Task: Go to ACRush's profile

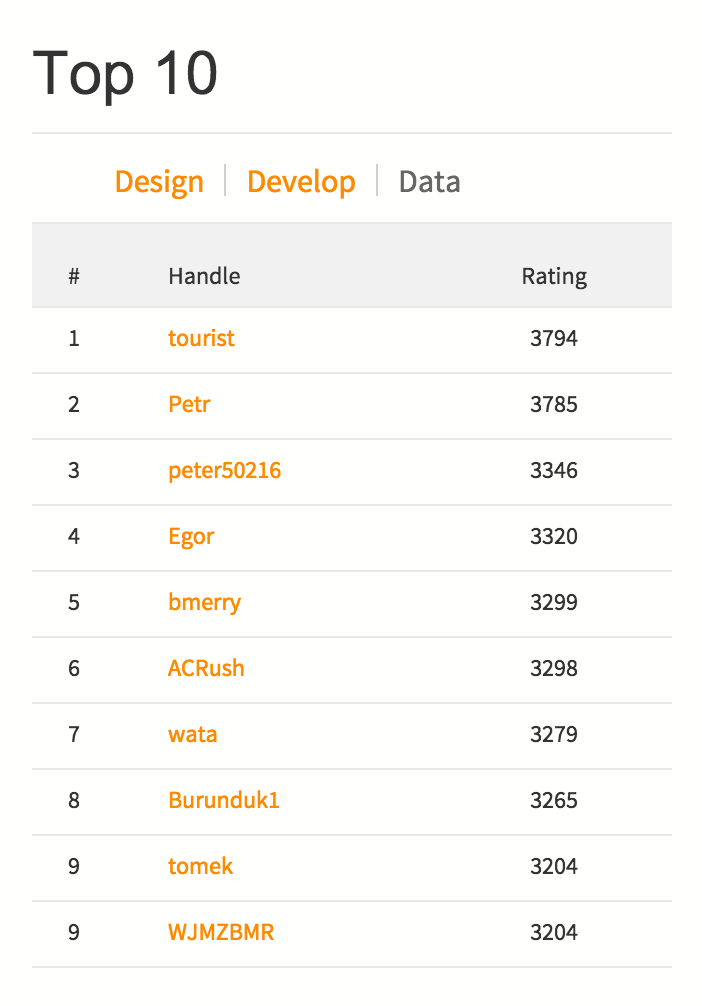Action: pyautogui.click(x=206, y=668)
